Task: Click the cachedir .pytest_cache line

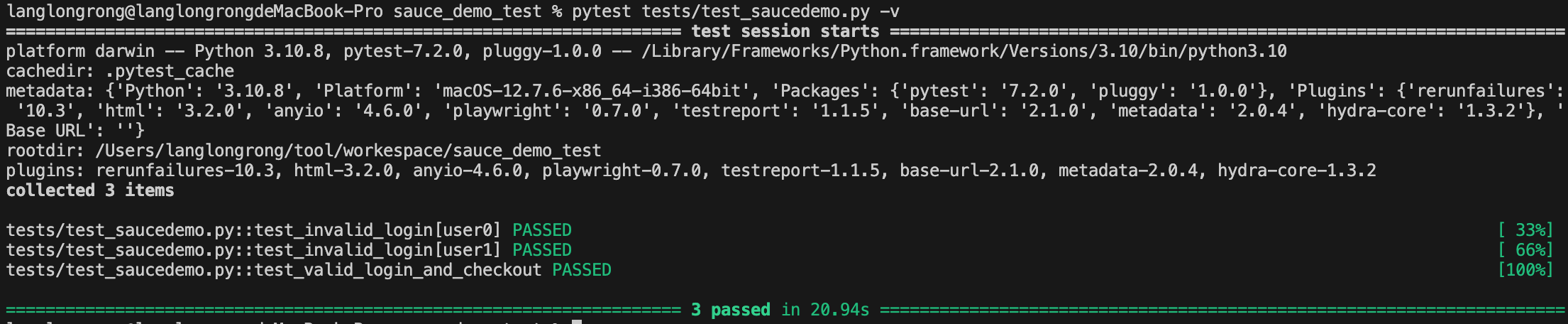Action: [x=120, y=71]
